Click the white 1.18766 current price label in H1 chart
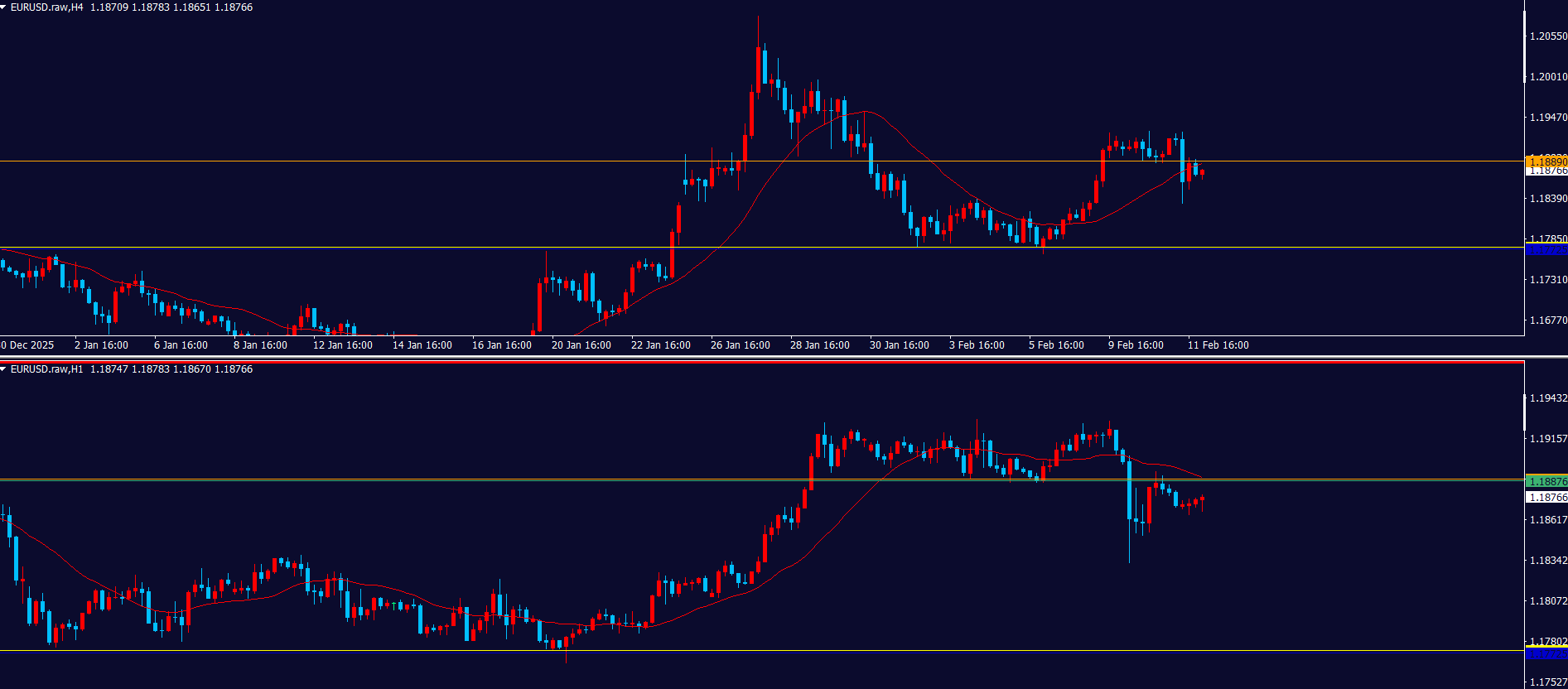Screen dimensions: 1568x689 (1546, 498)
